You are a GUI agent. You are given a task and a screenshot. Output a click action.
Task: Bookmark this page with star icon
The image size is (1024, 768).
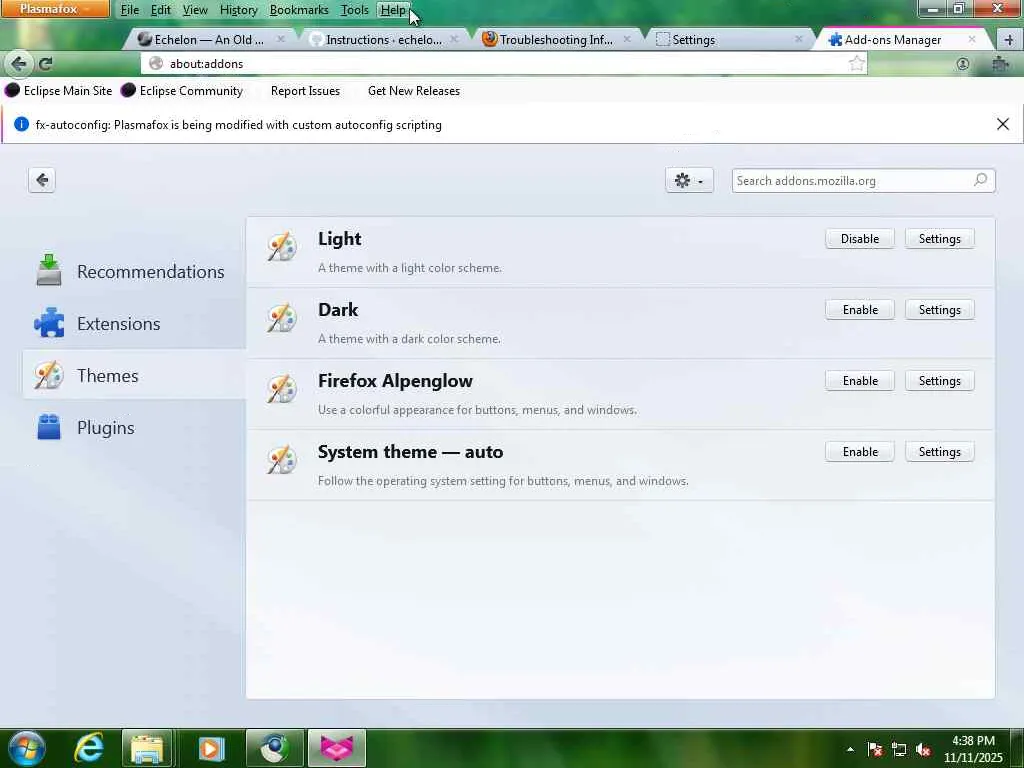point(857,63)
